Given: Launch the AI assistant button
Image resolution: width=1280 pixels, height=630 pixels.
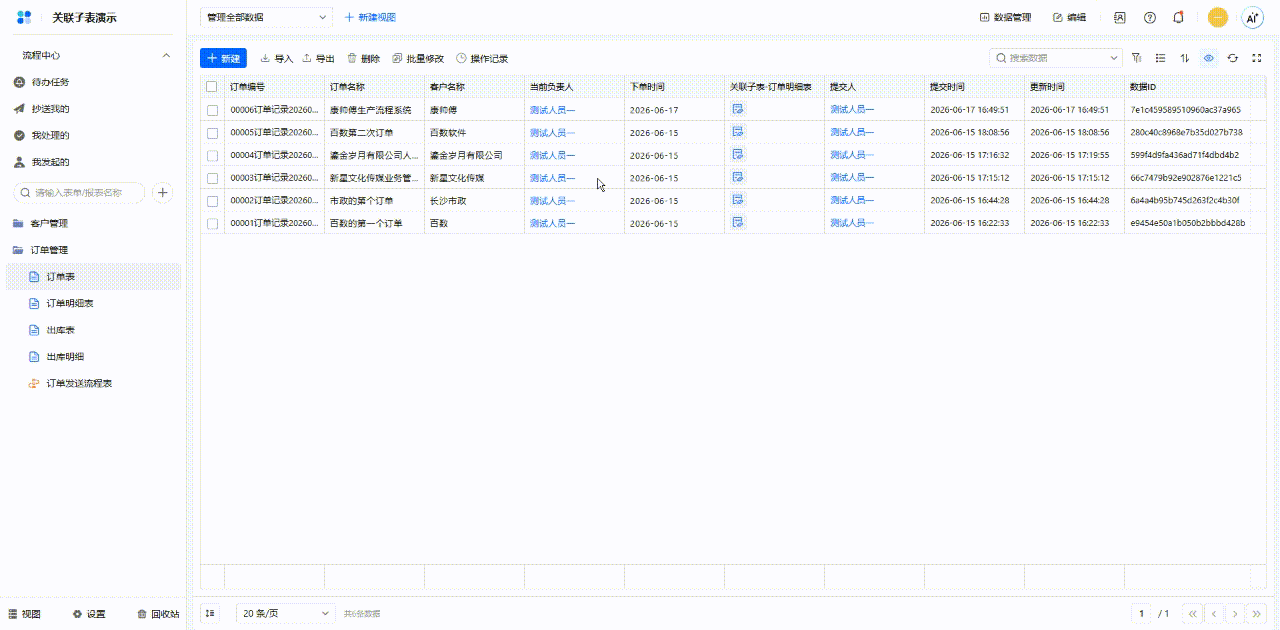Looking at the screenshot, I should pyautogui.click(x=1252, y=17).
